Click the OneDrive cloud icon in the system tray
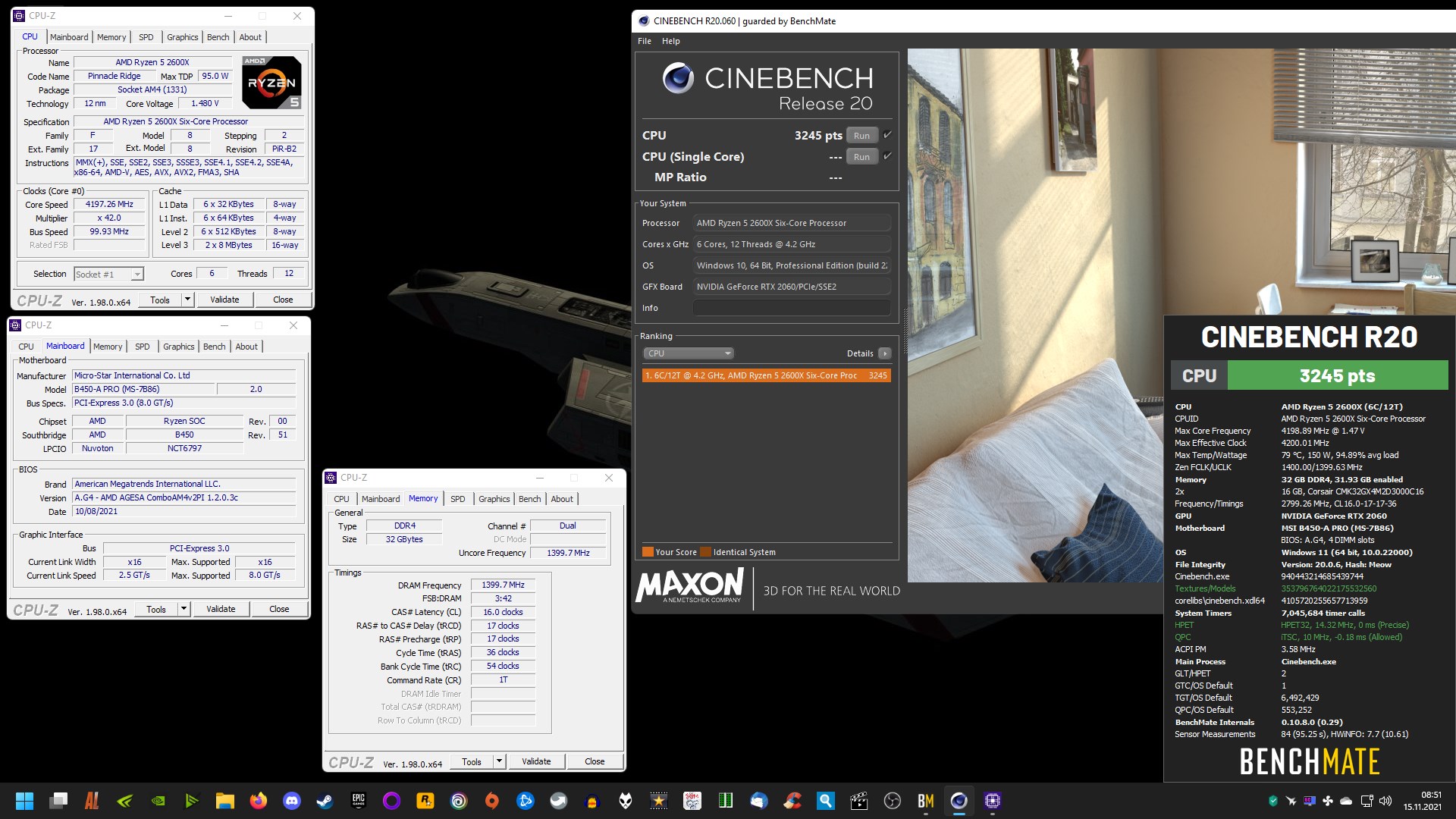Screen dimensions: 1456x819 [x=1346, y=801]
